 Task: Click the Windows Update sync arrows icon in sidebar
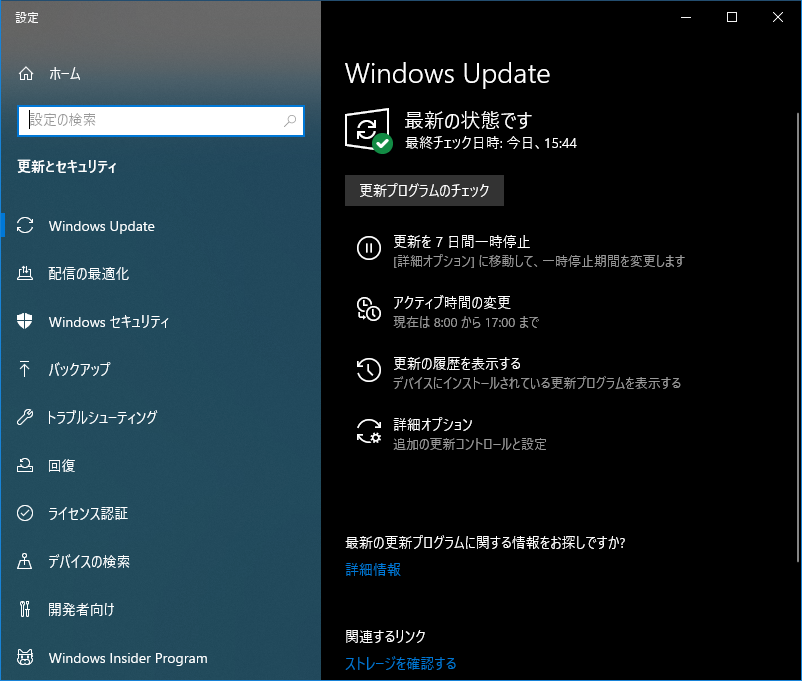(x=25, y=226)
